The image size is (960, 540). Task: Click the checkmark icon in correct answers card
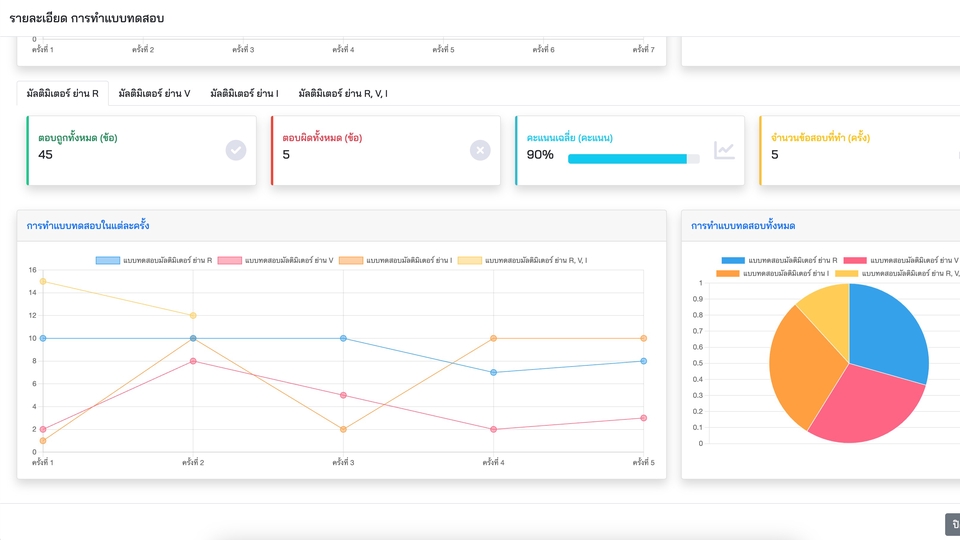click(236, 150)
